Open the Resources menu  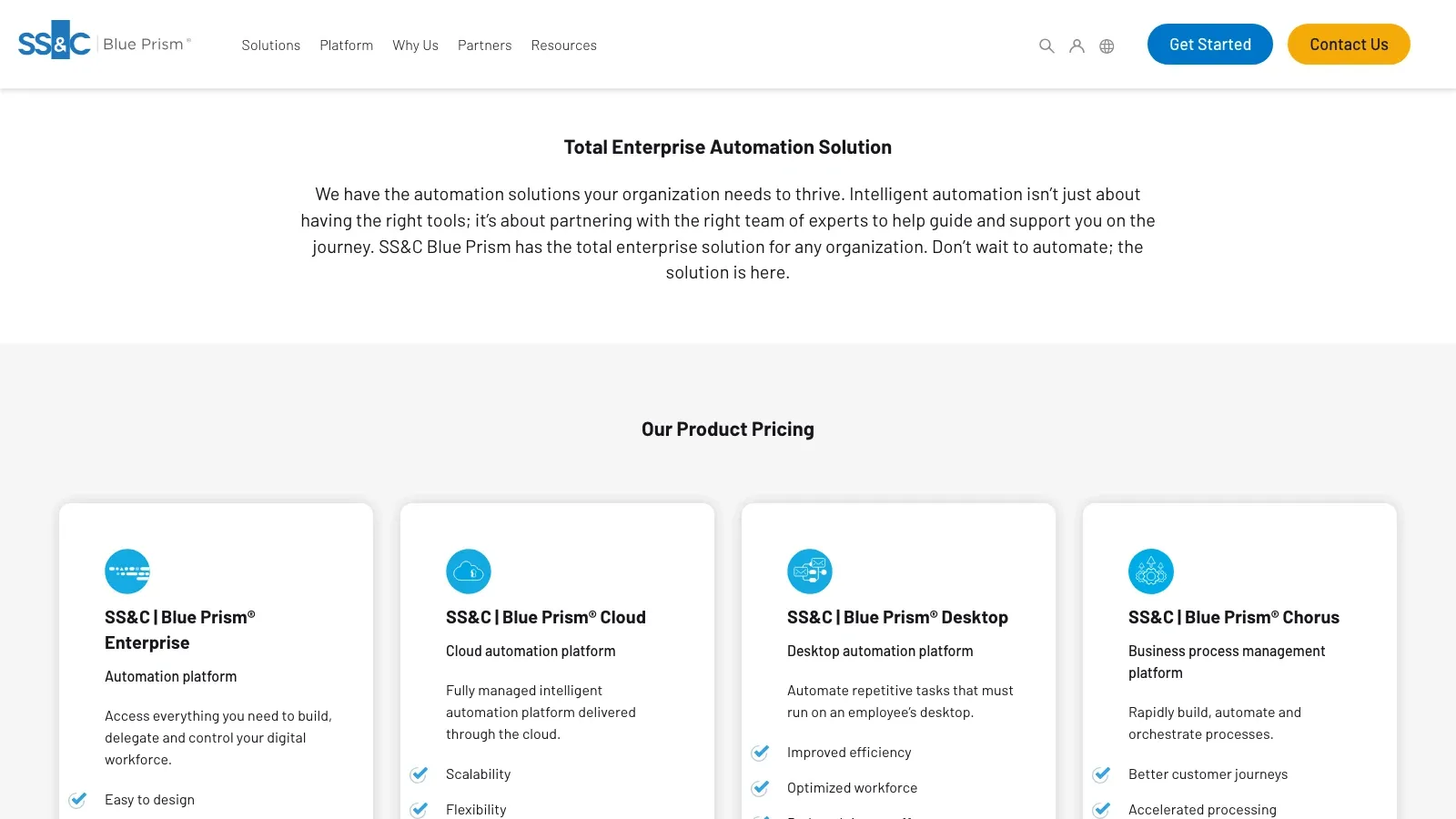(564, 45)
